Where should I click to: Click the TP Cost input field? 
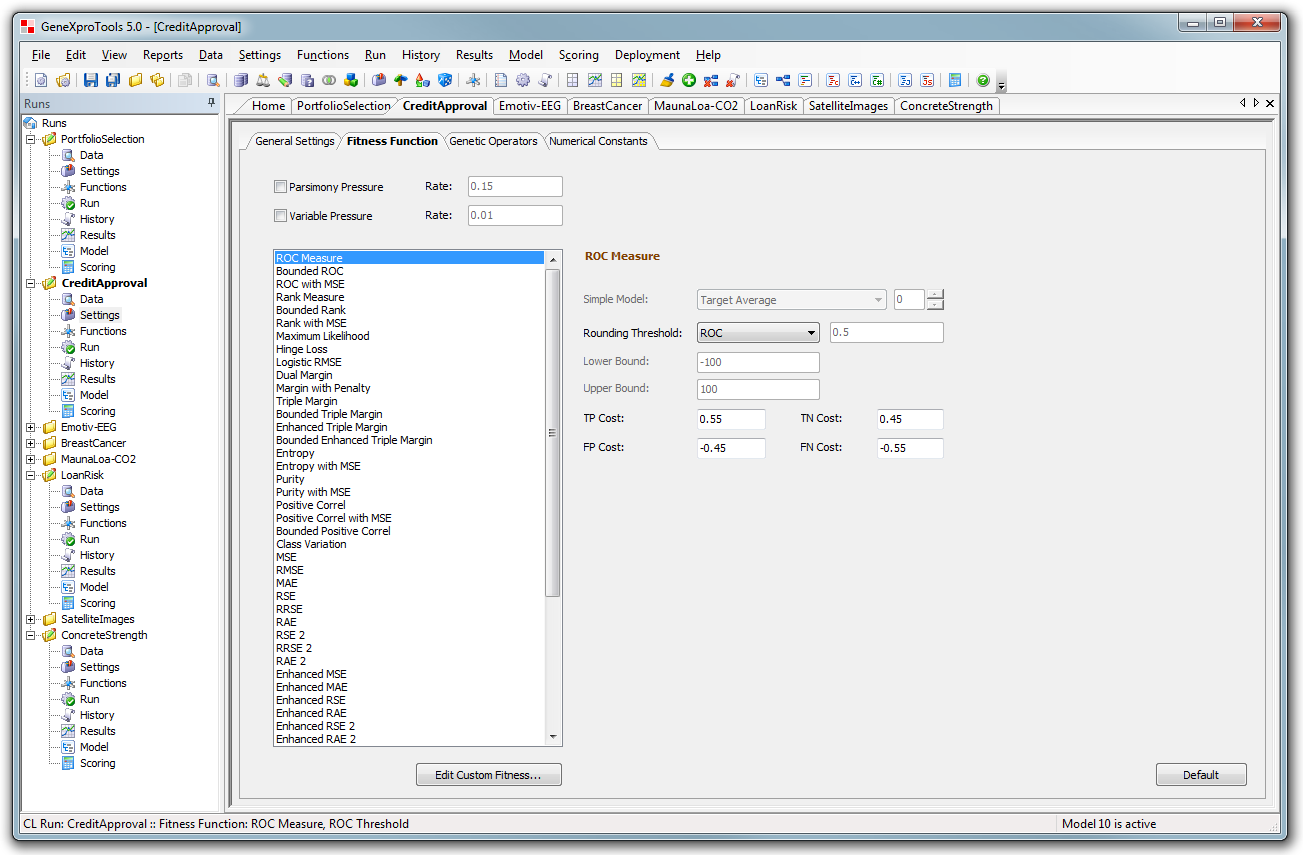[x=731, y=419]
